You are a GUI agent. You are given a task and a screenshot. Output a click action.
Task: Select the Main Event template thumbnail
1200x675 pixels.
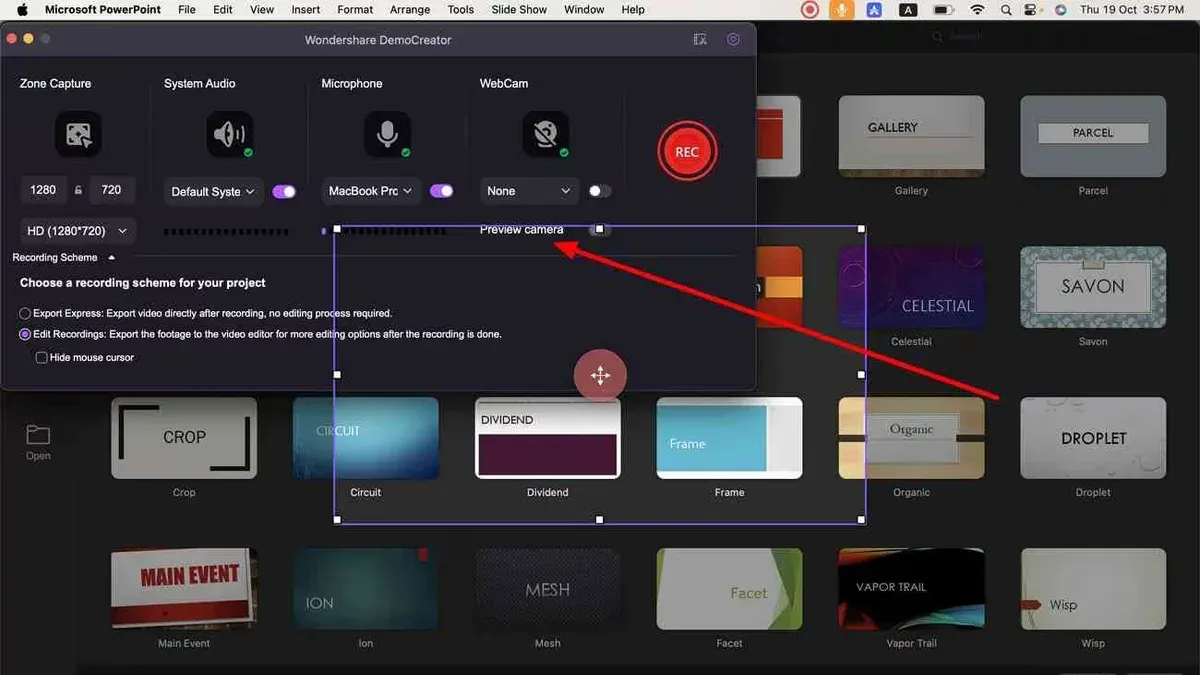(184, 589)
